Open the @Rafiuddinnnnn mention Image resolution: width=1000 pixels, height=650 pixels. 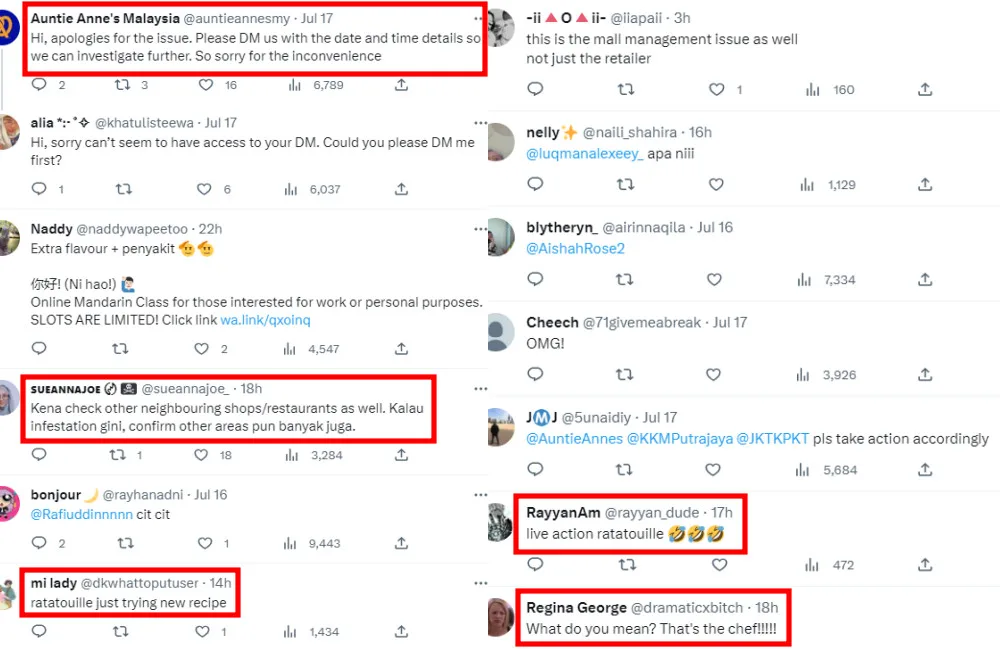(x=82, y=514)
